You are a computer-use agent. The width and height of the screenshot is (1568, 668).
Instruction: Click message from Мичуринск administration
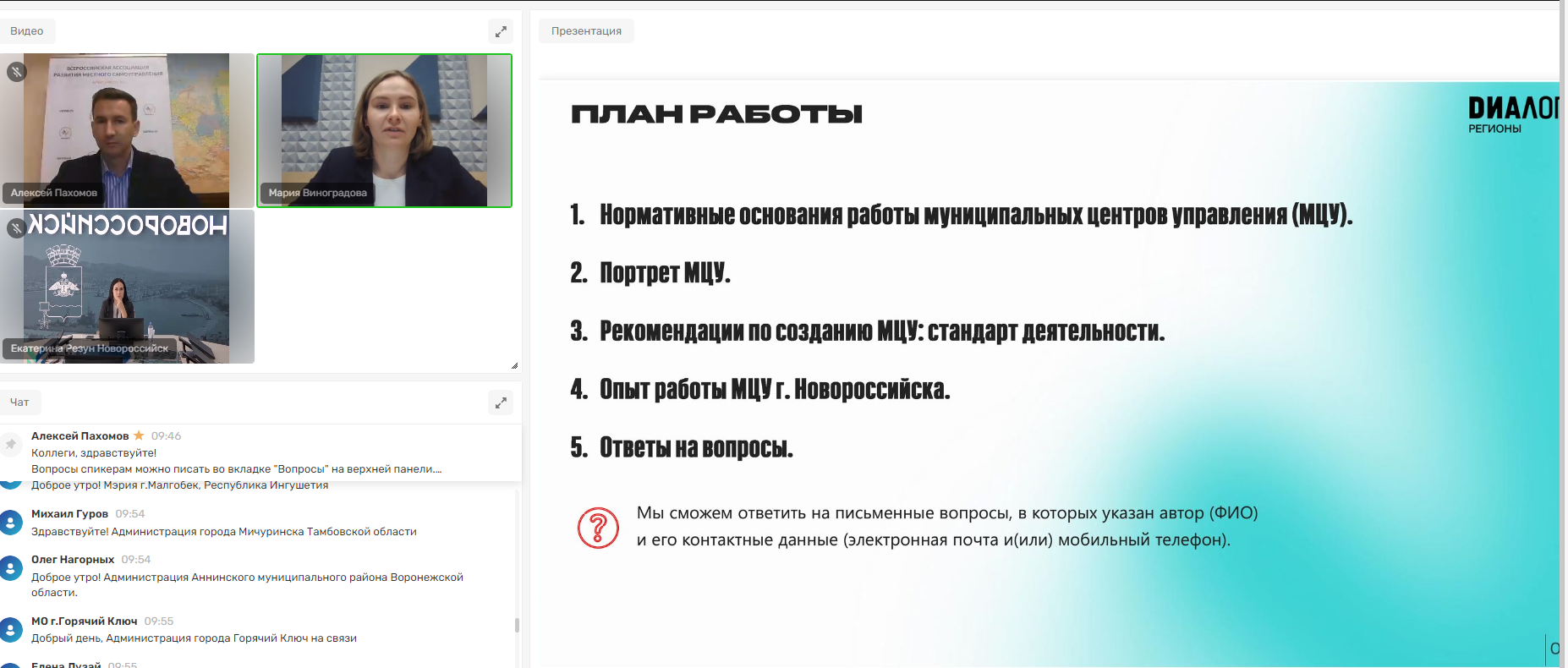pyautogui.click(x=224, y=531)
